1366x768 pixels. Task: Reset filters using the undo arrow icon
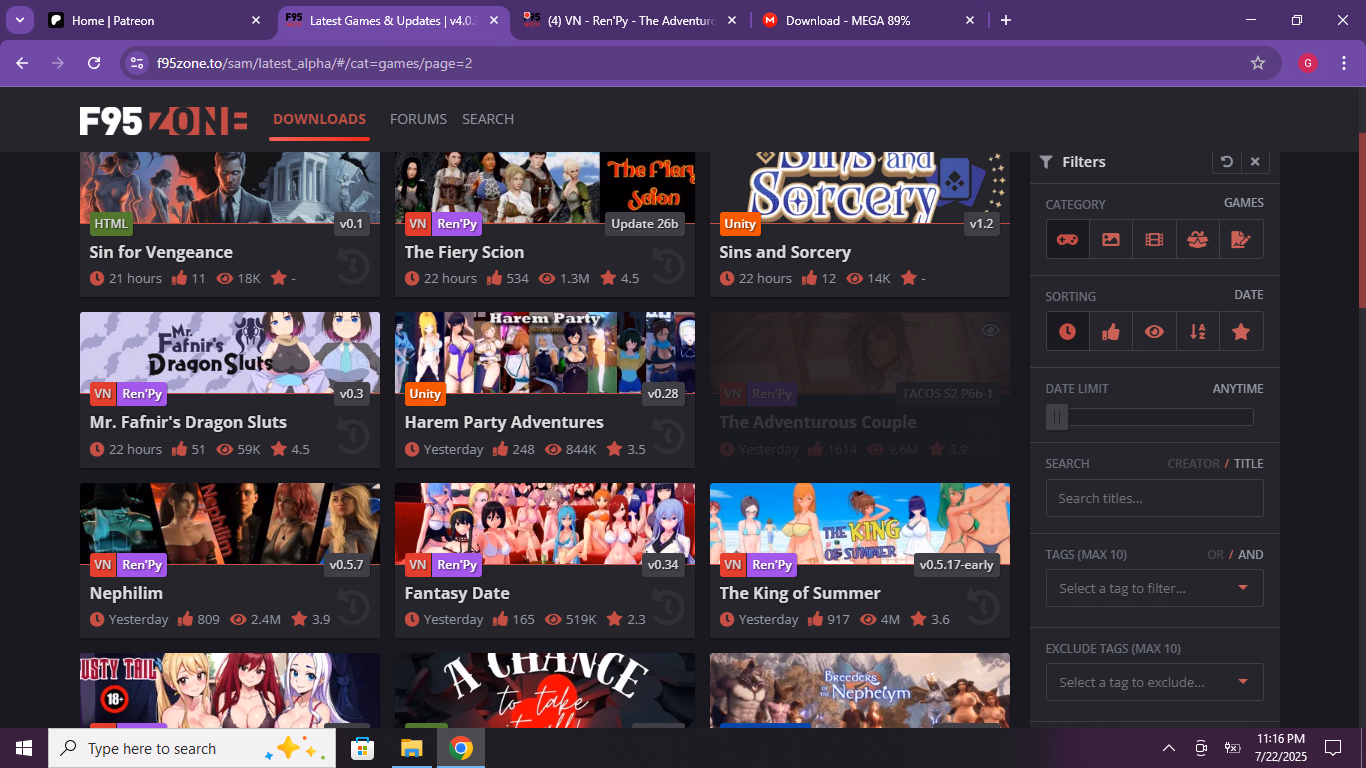(1226, 161)
